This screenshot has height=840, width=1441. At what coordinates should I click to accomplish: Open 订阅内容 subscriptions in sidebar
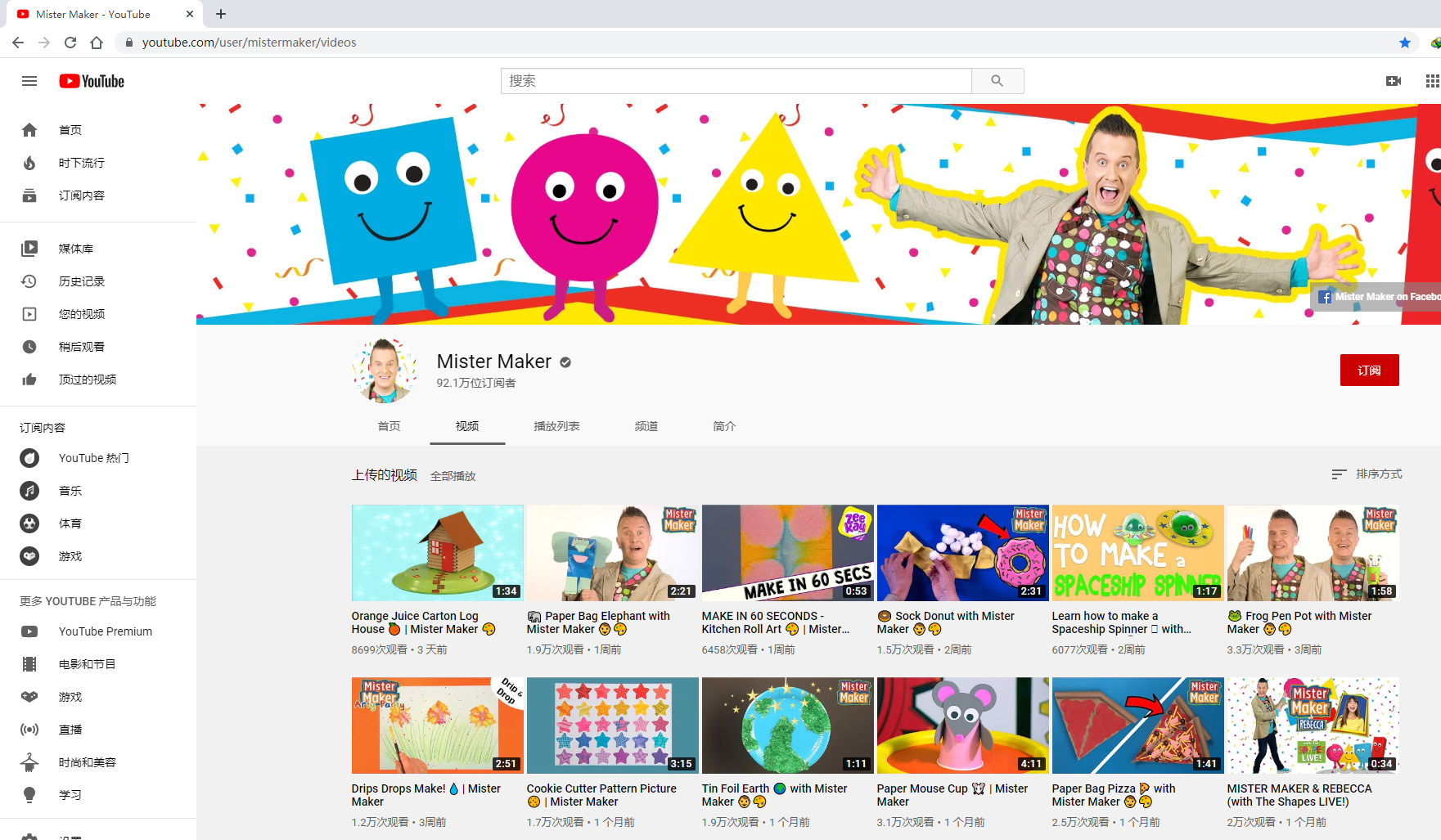click(x=98, y=195)
